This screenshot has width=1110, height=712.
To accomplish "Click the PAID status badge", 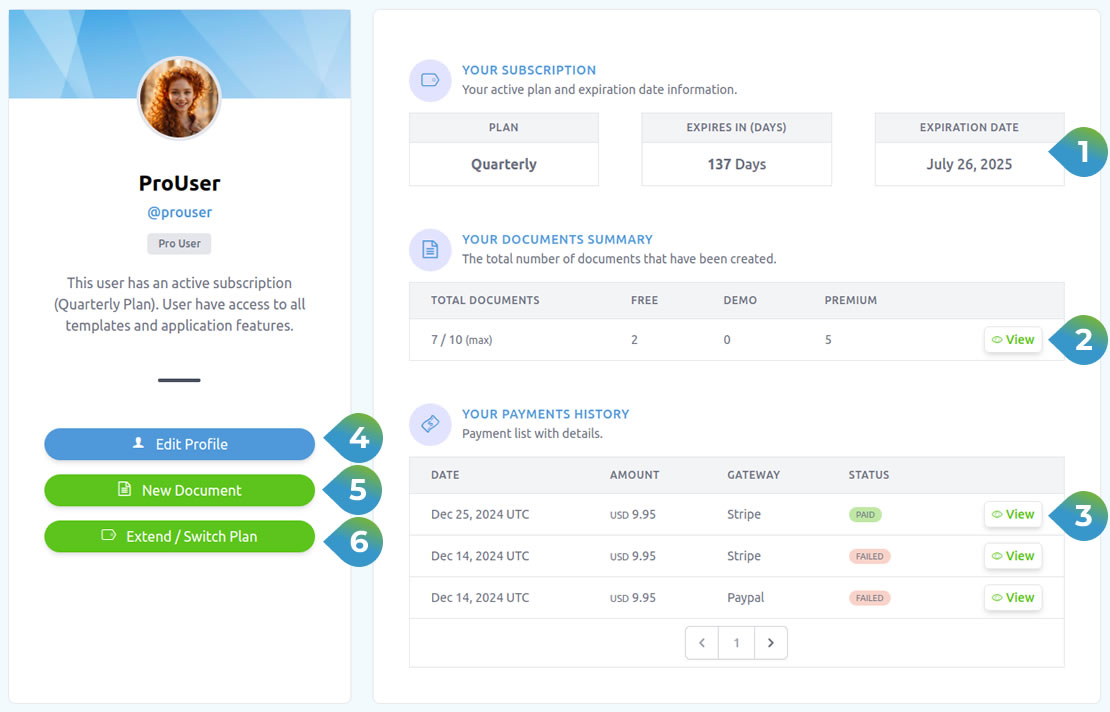I will tap(865, 515).
